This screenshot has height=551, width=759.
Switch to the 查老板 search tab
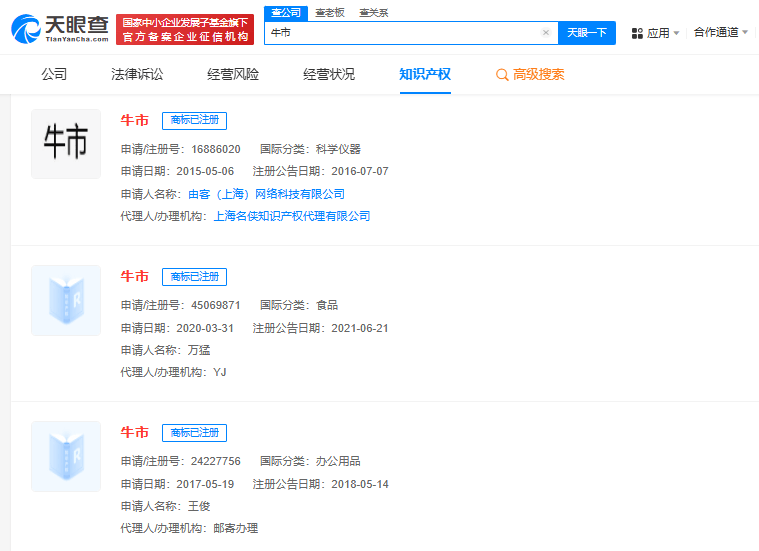tap(330, 13)
